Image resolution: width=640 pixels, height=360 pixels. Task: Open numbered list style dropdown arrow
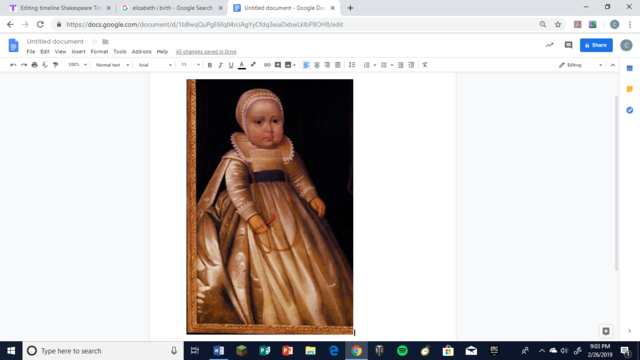click(x=375, y=65)
